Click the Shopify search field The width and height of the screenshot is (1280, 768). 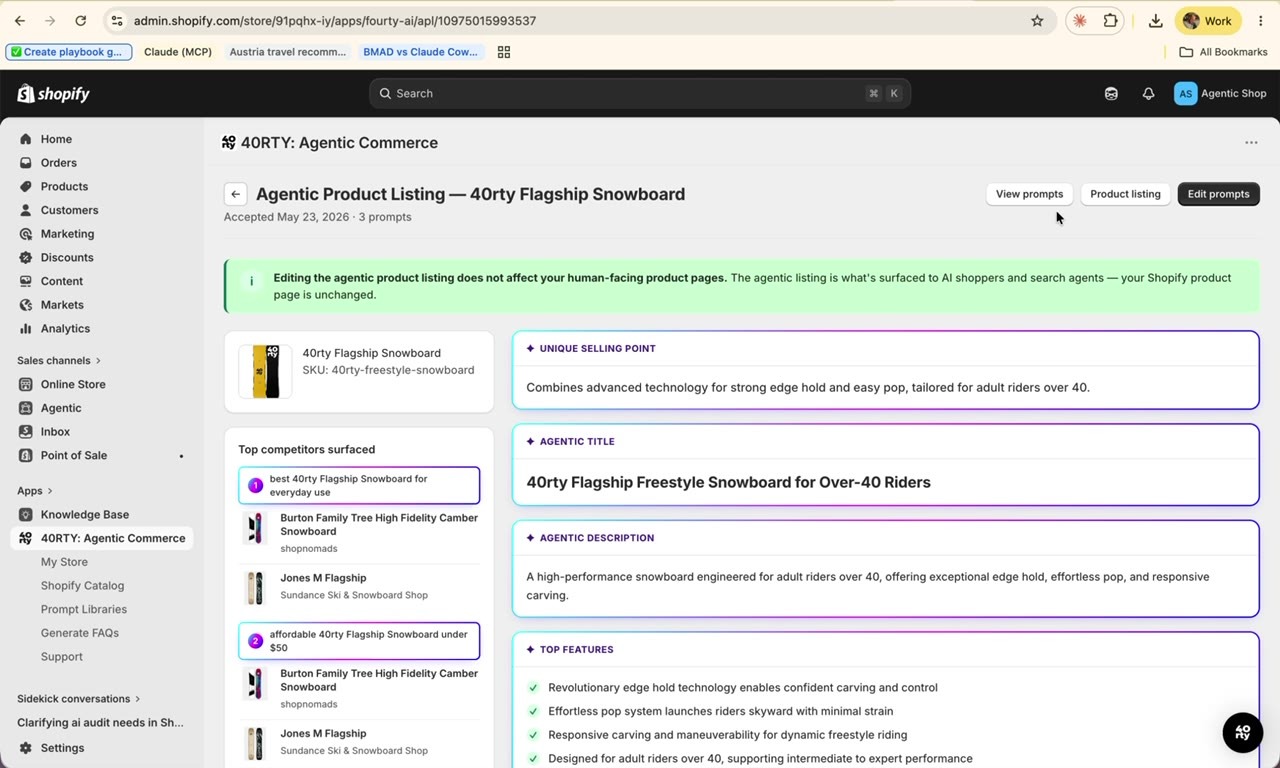pos(640,93)
